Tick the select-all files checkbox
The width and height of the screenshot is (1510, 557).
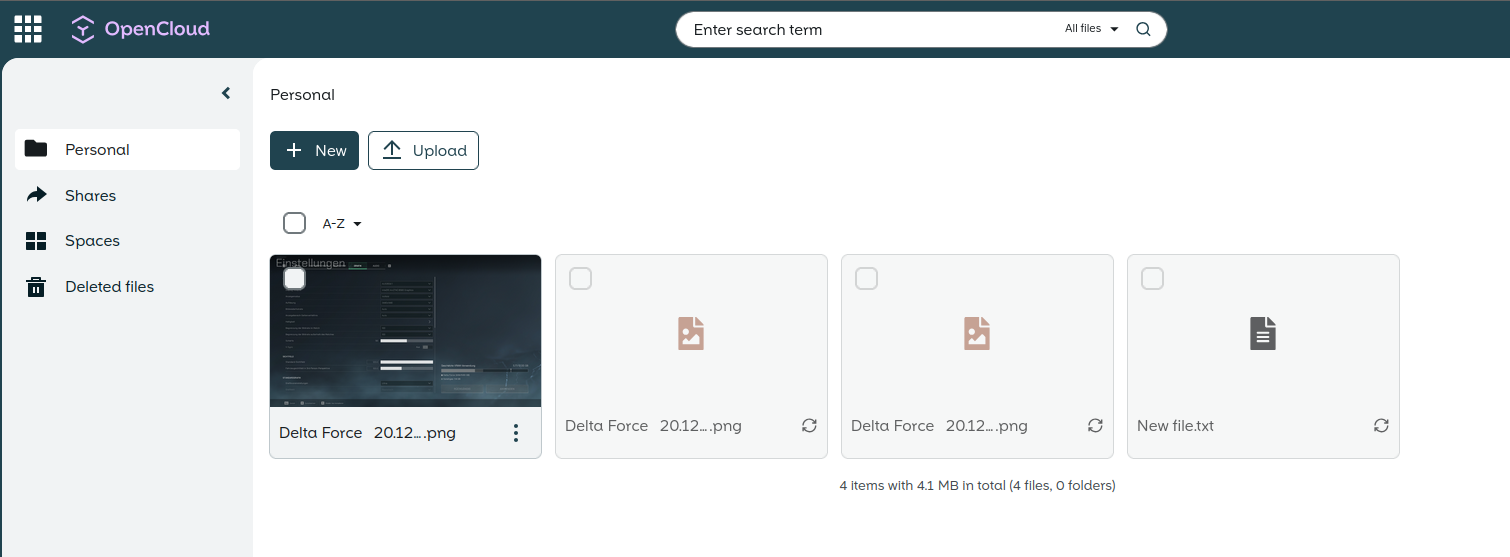[x=294, y=223]
